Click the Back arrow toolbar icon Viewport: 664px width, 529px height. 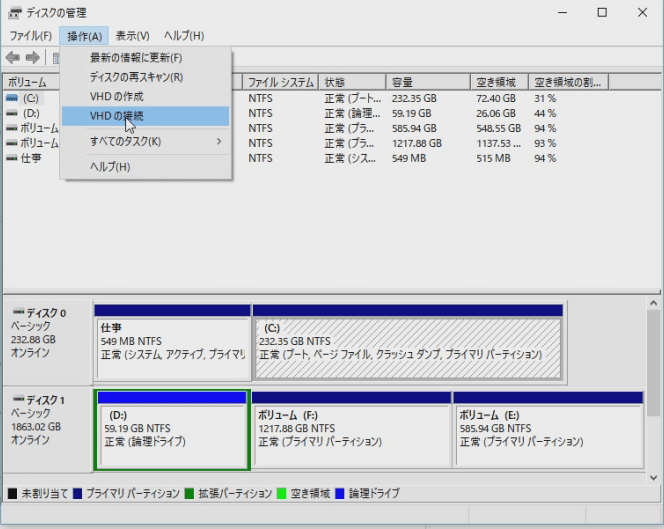coord(13,57)
